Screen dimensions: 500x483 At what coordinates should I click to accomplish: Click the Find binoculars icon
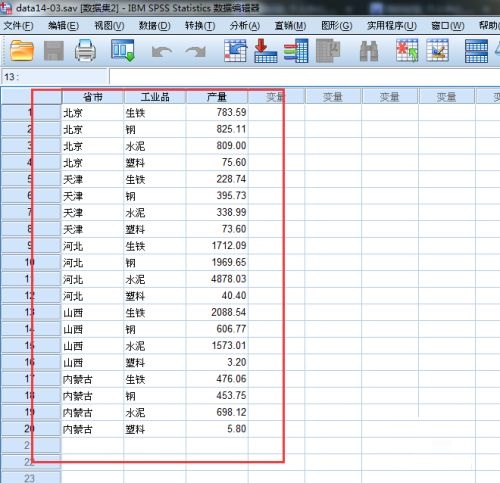369,51
